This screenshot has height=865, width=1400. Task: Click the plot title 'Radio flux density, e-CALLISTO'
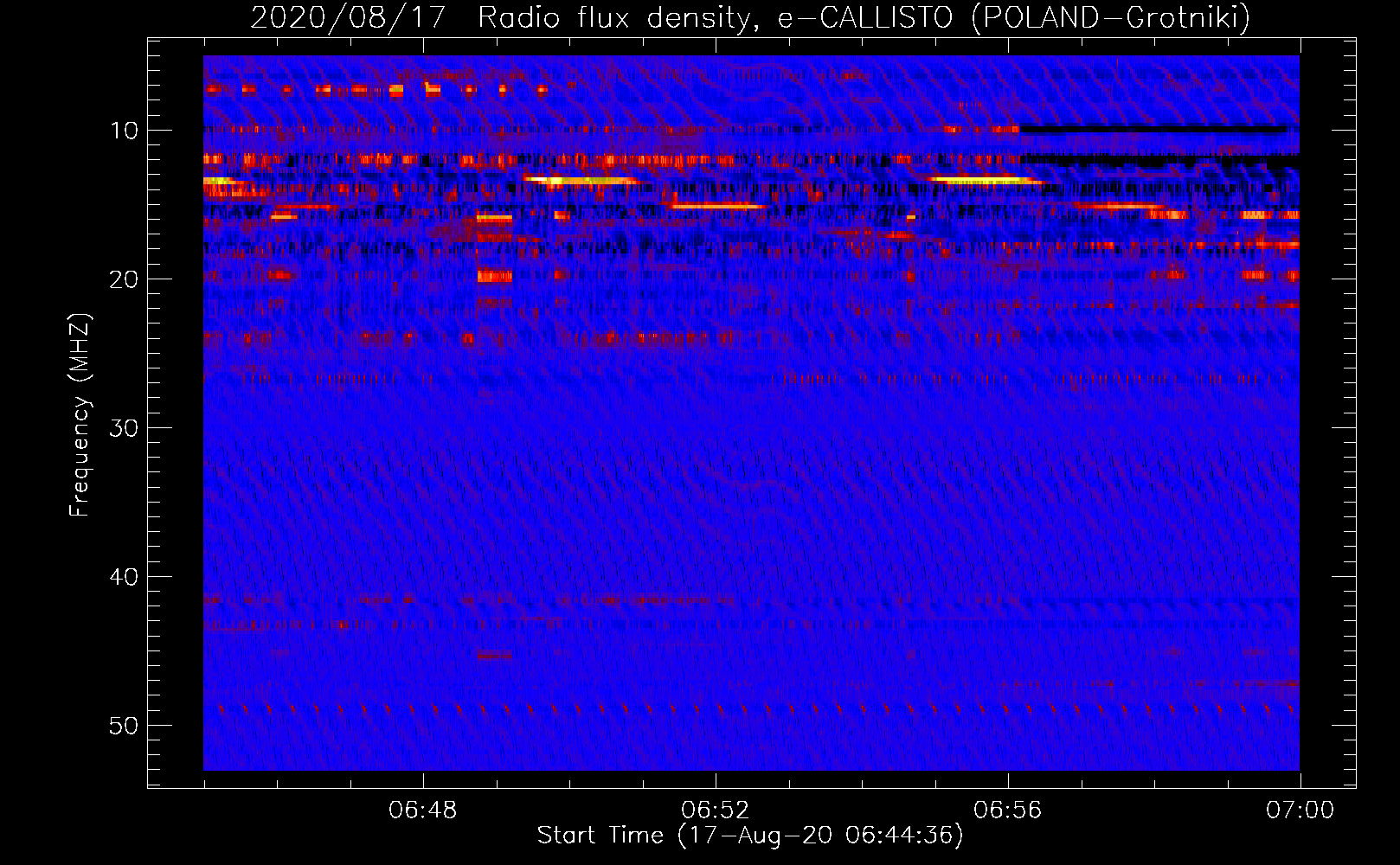[x=715, y=17]
